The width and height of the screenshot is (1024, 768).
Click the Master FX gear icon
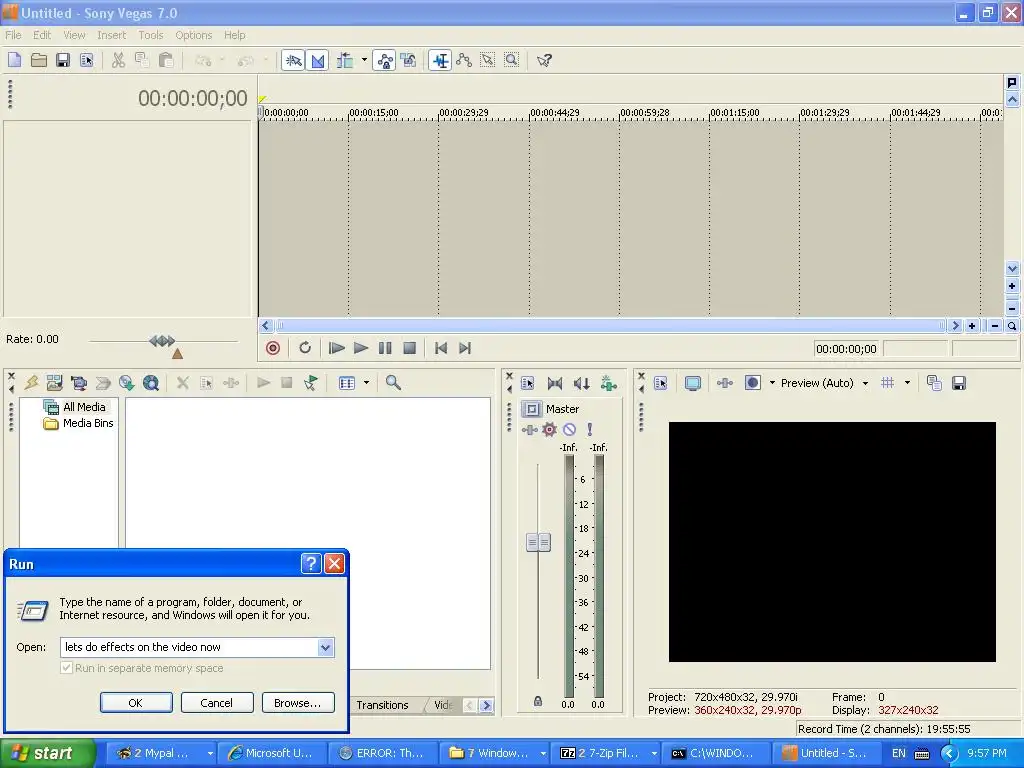549,429
